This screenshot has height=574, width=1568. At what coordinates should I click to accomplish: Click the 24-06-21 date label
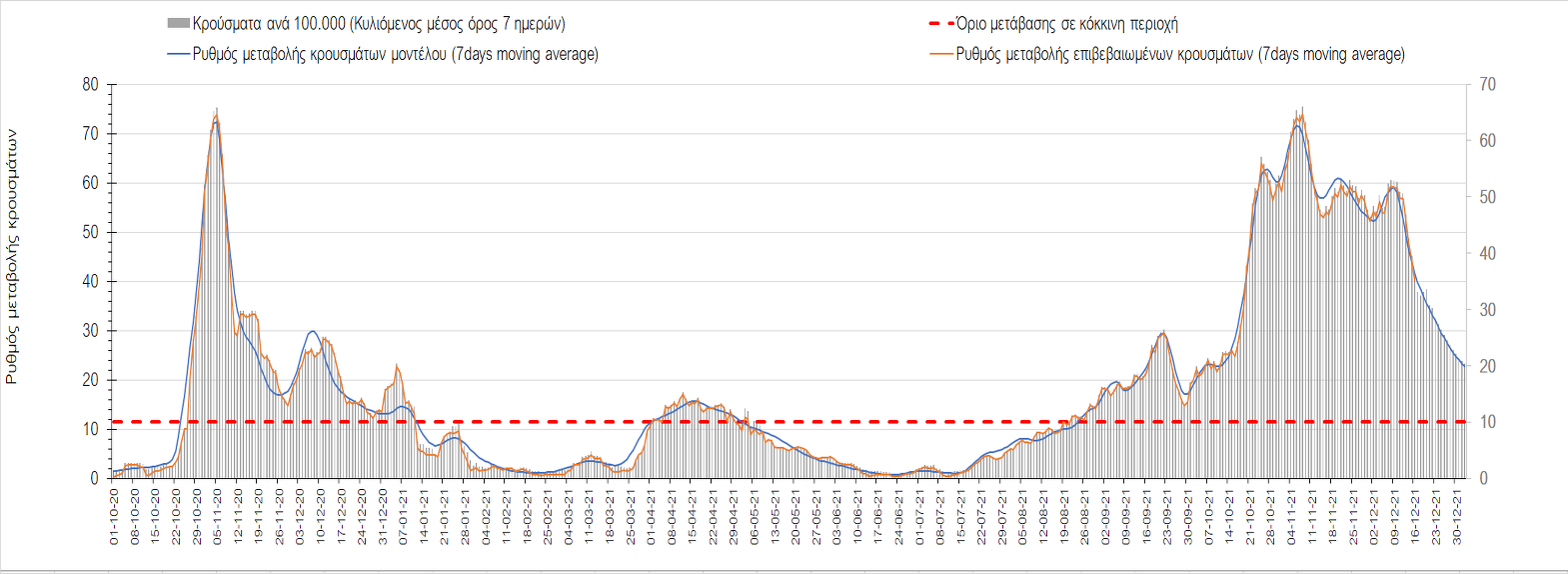(x=899, y=516)
